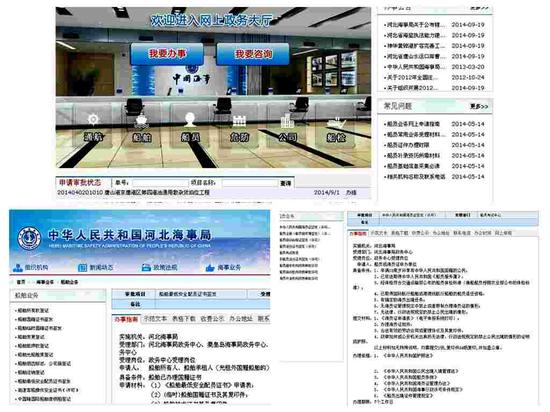This screenshot has width=550, height=412.
Task: Open the FAQ 船员证件办理时限
Action: pyautogui.click(x=408, y=145)
